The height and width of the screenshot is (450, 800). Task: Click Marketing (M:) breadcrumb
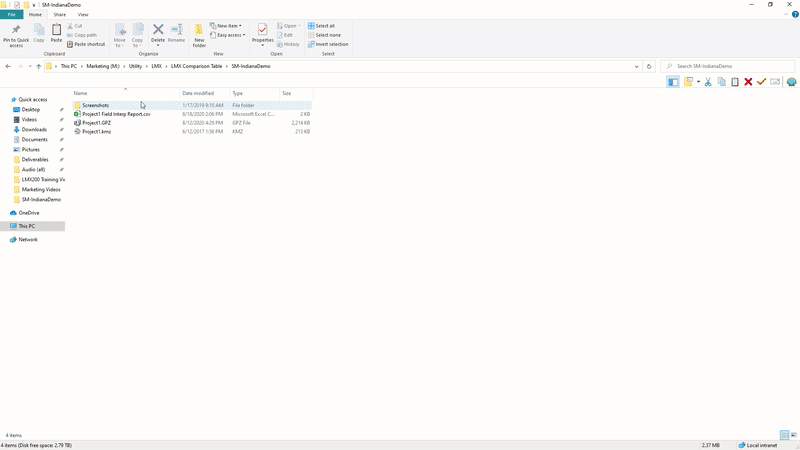tap(103, 66)
